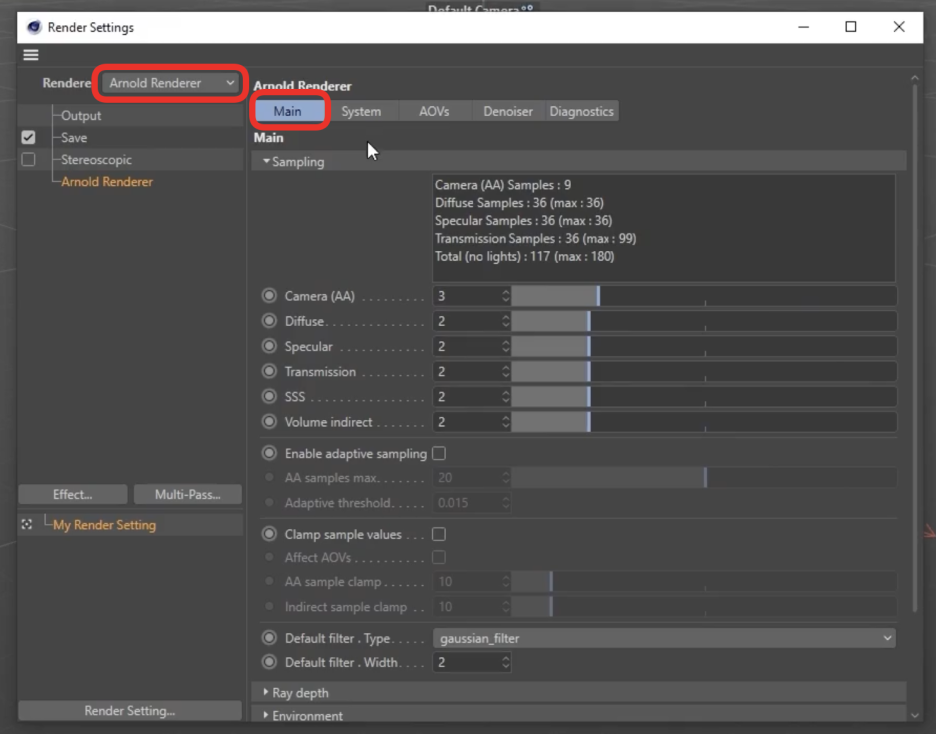Select Save in the settings tree
This screenshot has height=734, width=936.
click(x=74, y=138)
